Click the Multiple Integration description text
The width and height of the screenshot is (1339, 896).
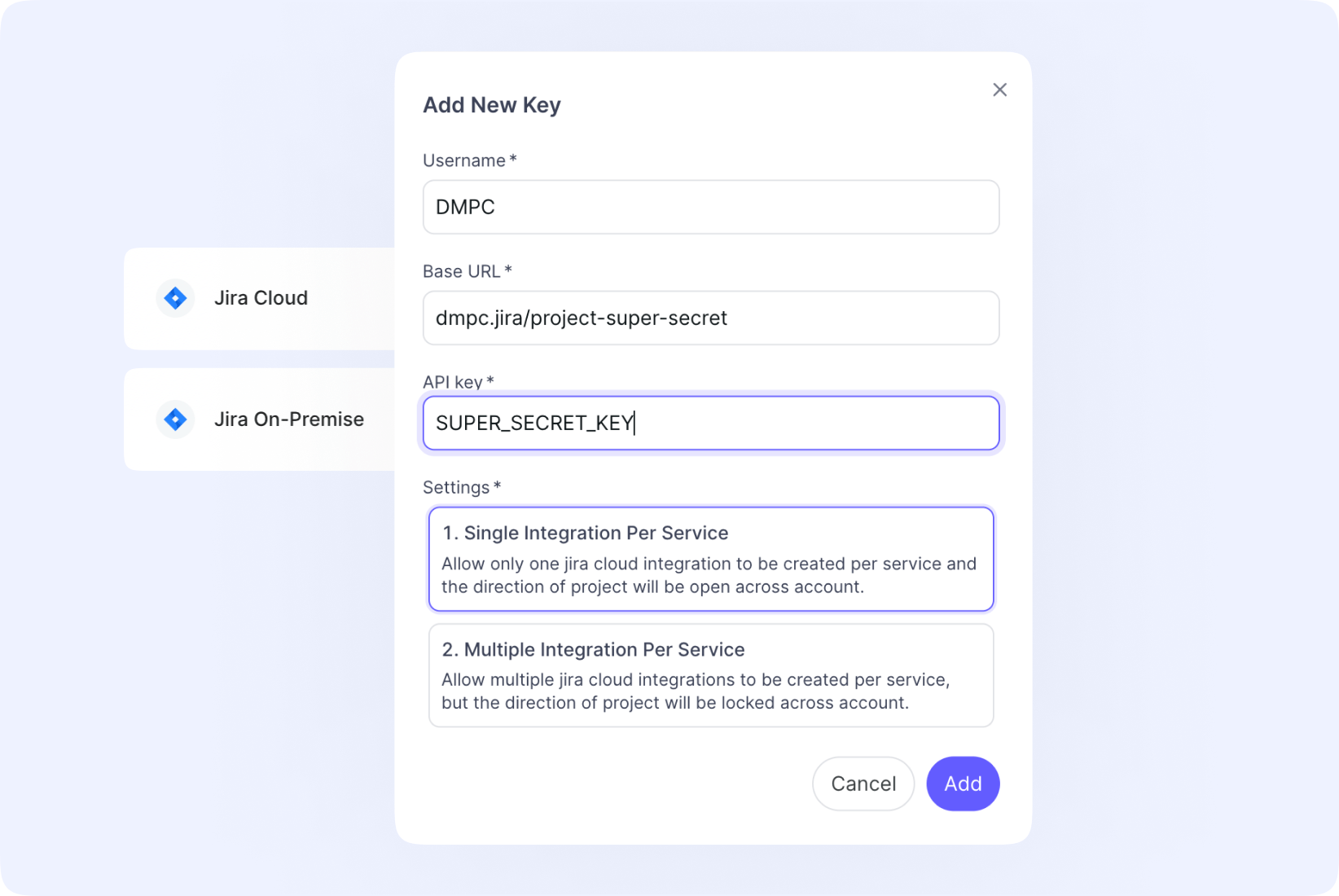(696, 691)
